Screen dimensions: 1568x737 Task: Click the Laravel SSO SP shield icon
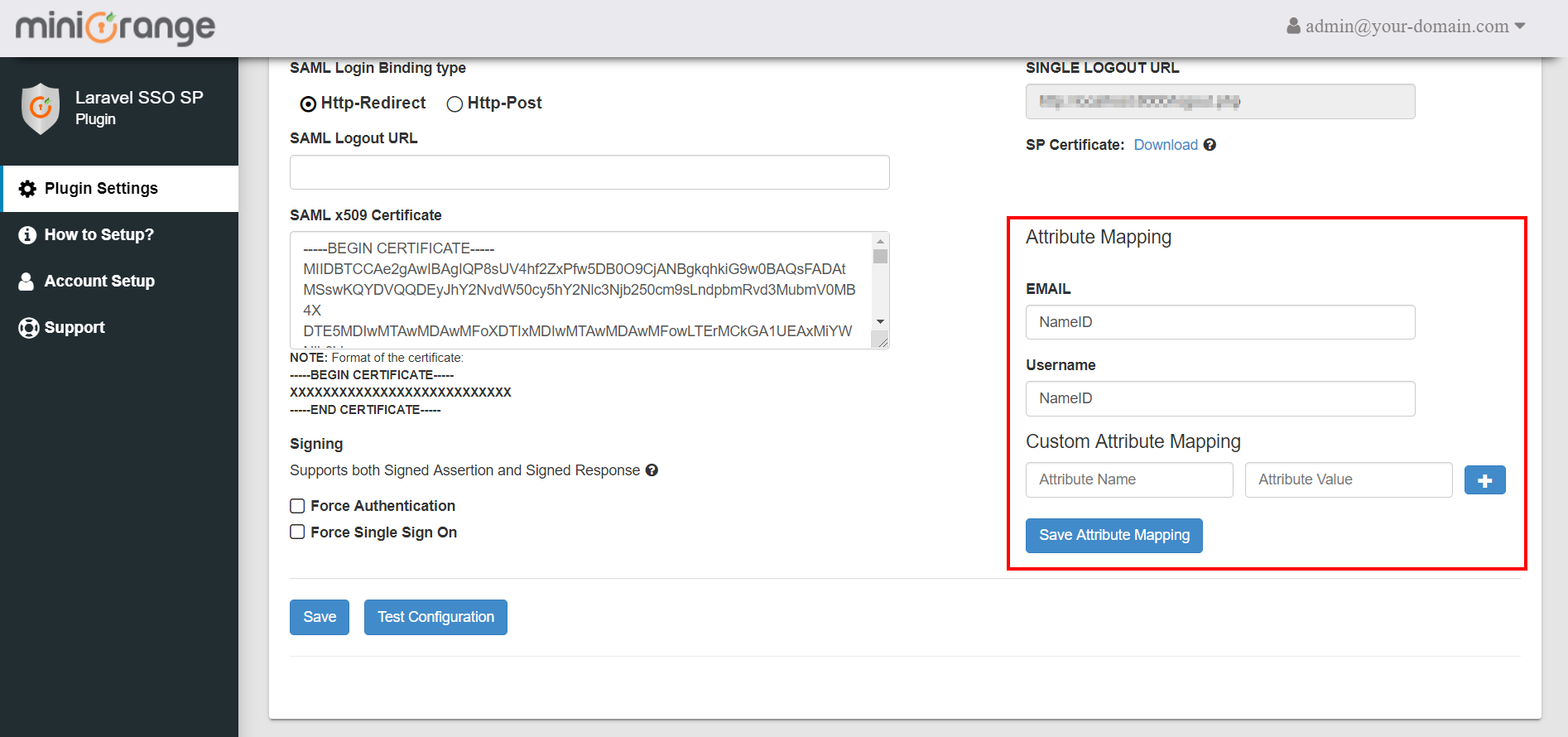(41, 108)
